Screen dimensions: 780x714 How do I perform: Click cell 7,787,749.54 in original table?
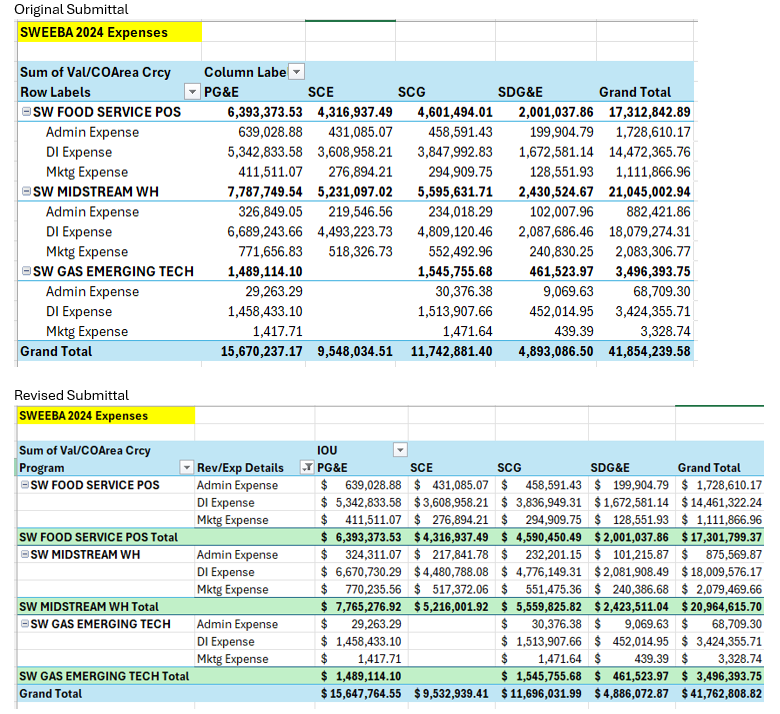(265, 192)
